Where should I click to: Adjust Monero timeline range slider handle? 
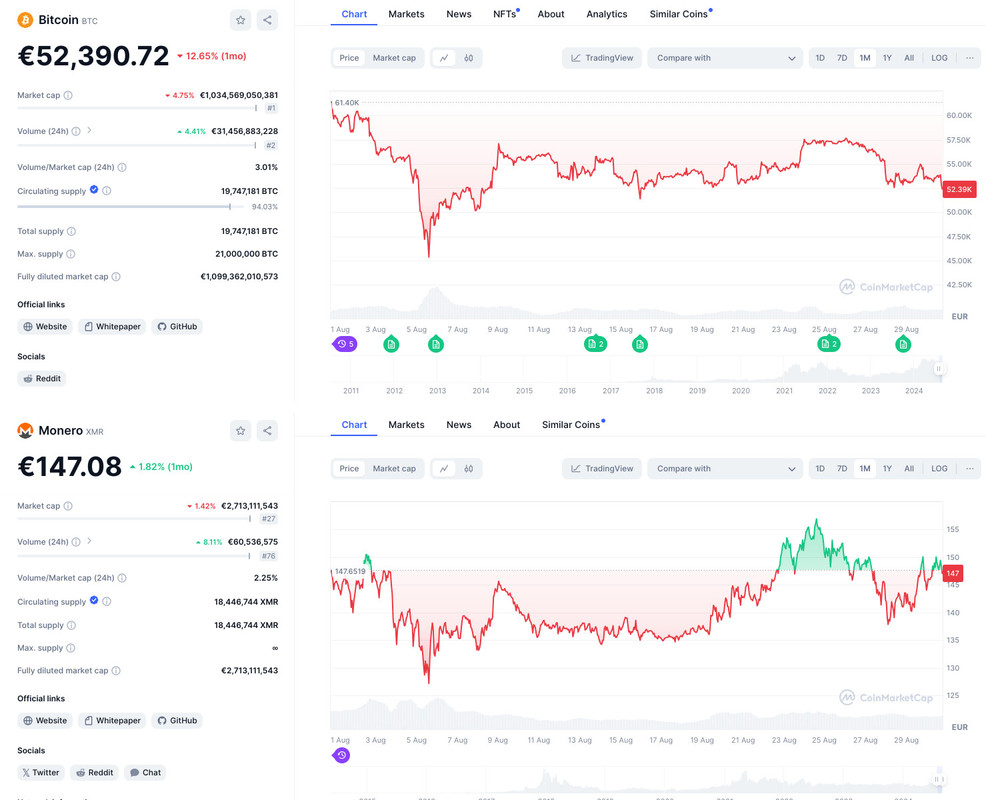tap(938, 779)
